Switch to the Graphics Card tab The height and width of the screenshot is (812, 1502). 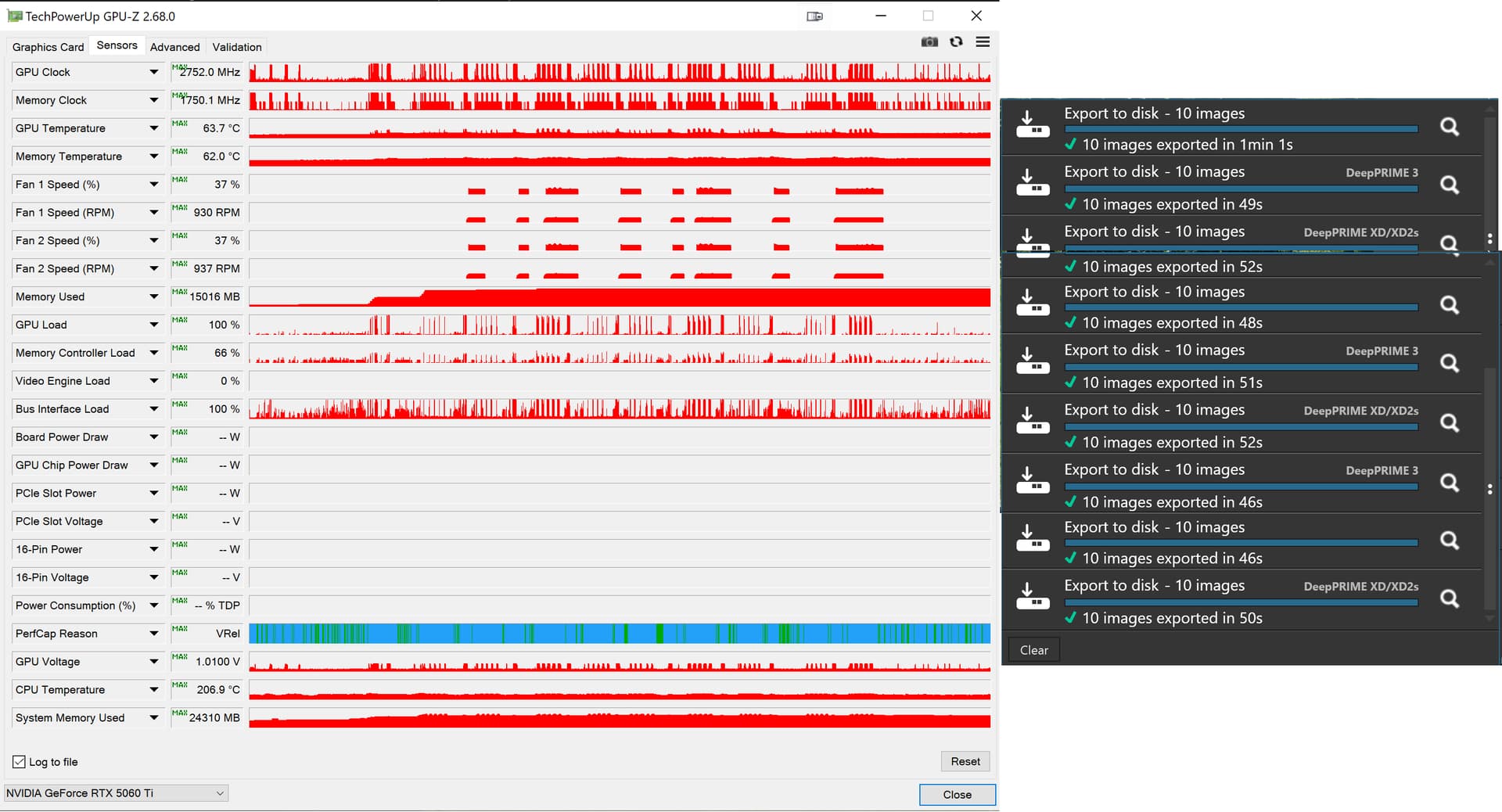tap(48, 47)
